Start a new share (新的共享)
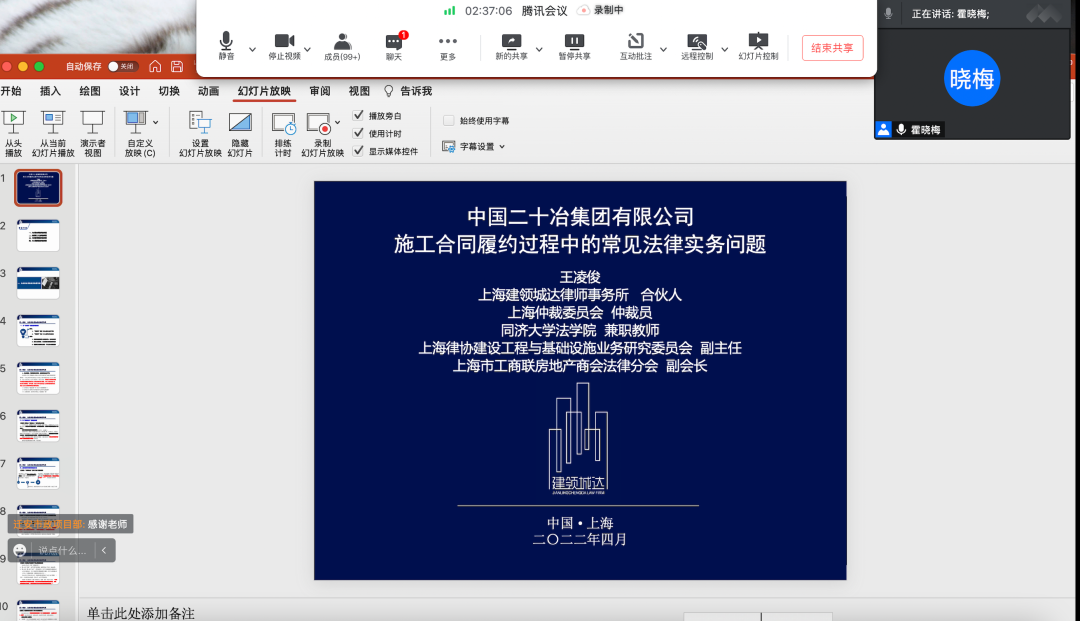Screen dimensions: 1080x621 click(x=511, y=45)
